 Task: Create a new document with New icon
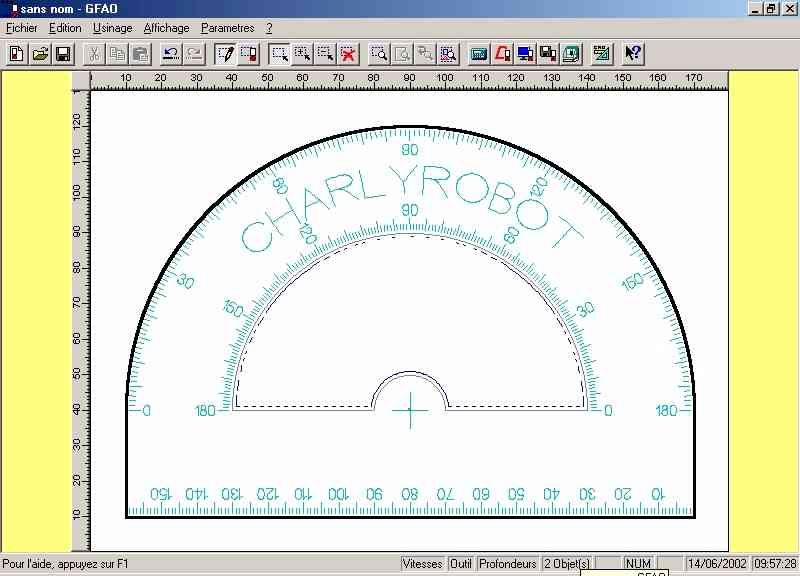16,54
